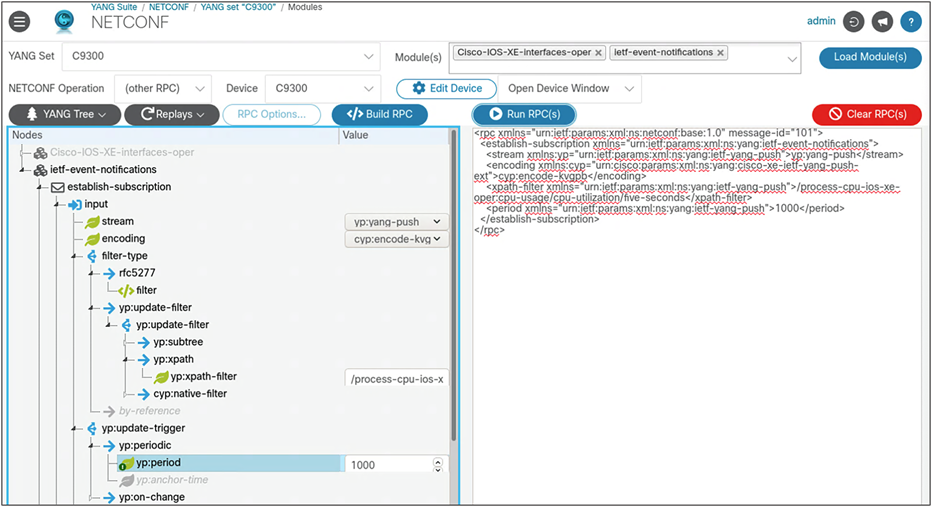The image size is (932, 507).
Task: Click the logout icon beside admin
Action: click(854, 22)
